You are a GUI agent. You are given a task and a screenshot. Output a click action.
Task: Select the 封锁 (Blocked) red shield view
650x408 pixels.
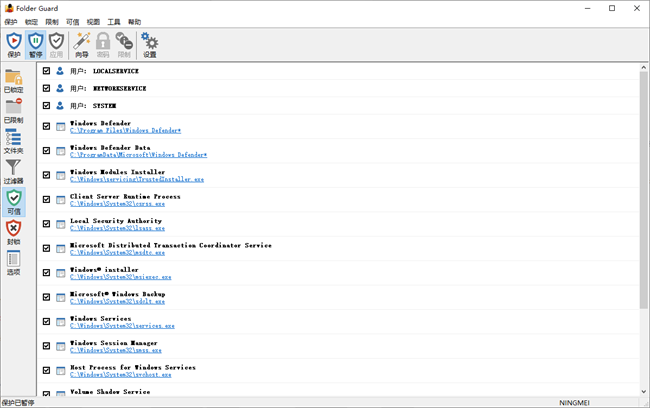click(x=13, y=233)
